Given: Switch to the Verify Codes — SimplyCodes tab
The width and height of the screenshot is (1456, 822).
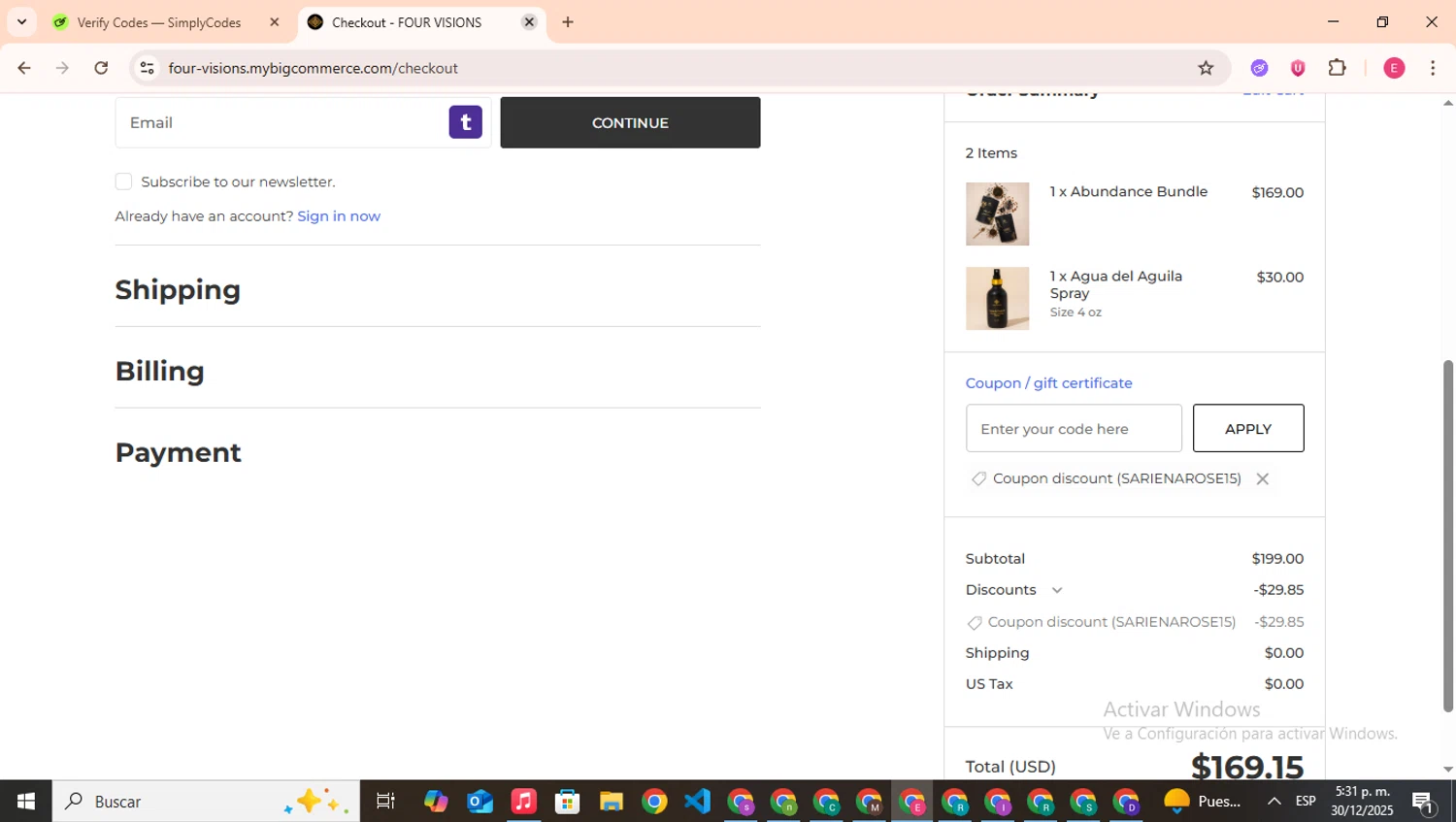Looking at the screenshot, I should (165, 22).
